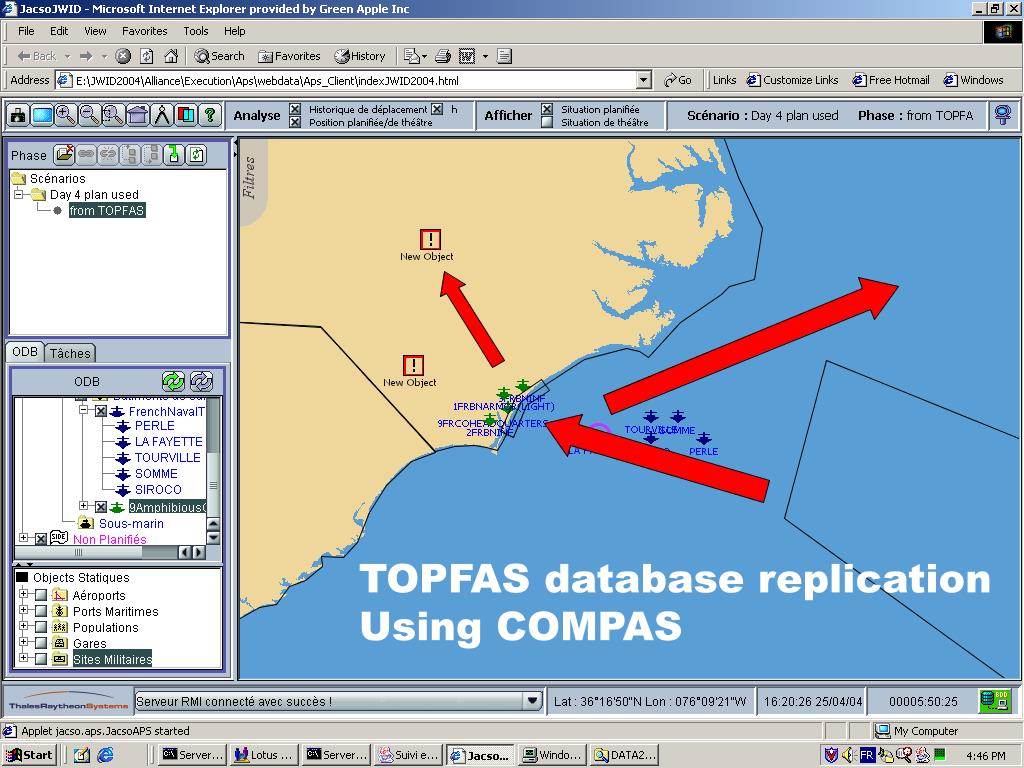
Task: Collapse the FrenchNavalT tree node
Action: (x=84, y=410)
